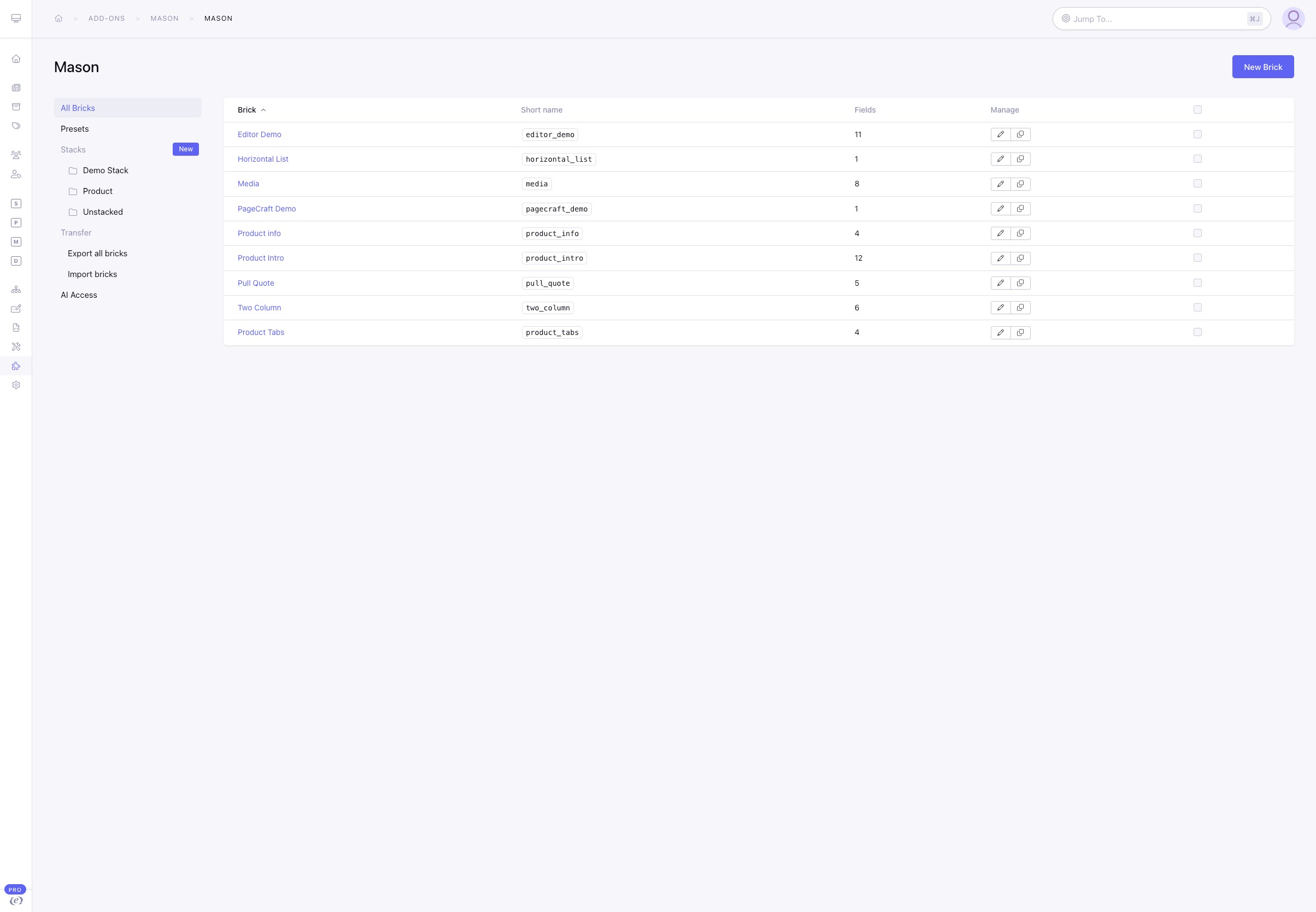The image size is (1316, 912).
Task: Click the edit pencil icon for Editor Demo
Action: click(1001, 134)
